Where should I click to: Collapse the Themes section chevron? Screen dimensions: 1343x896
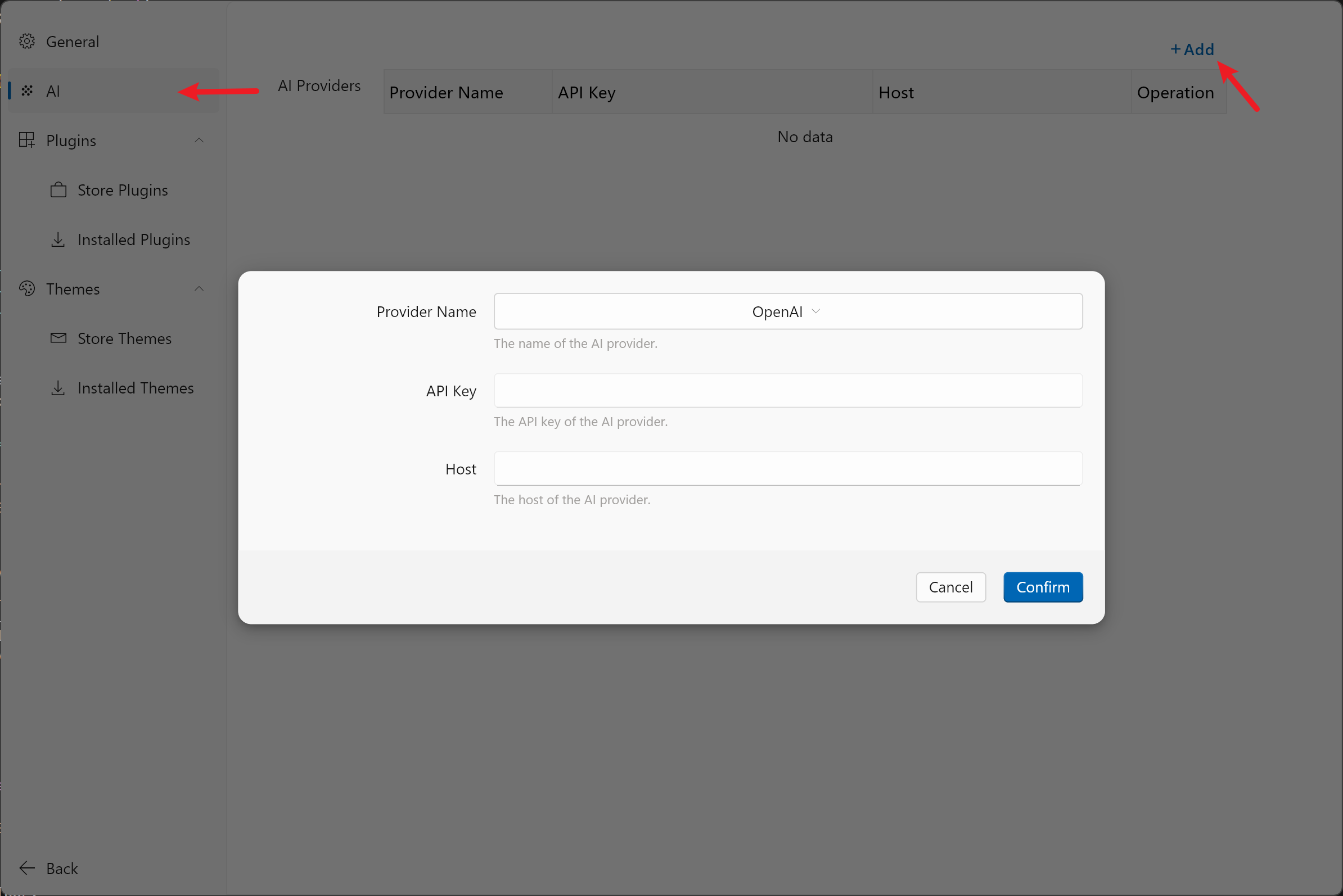(199, 288)
